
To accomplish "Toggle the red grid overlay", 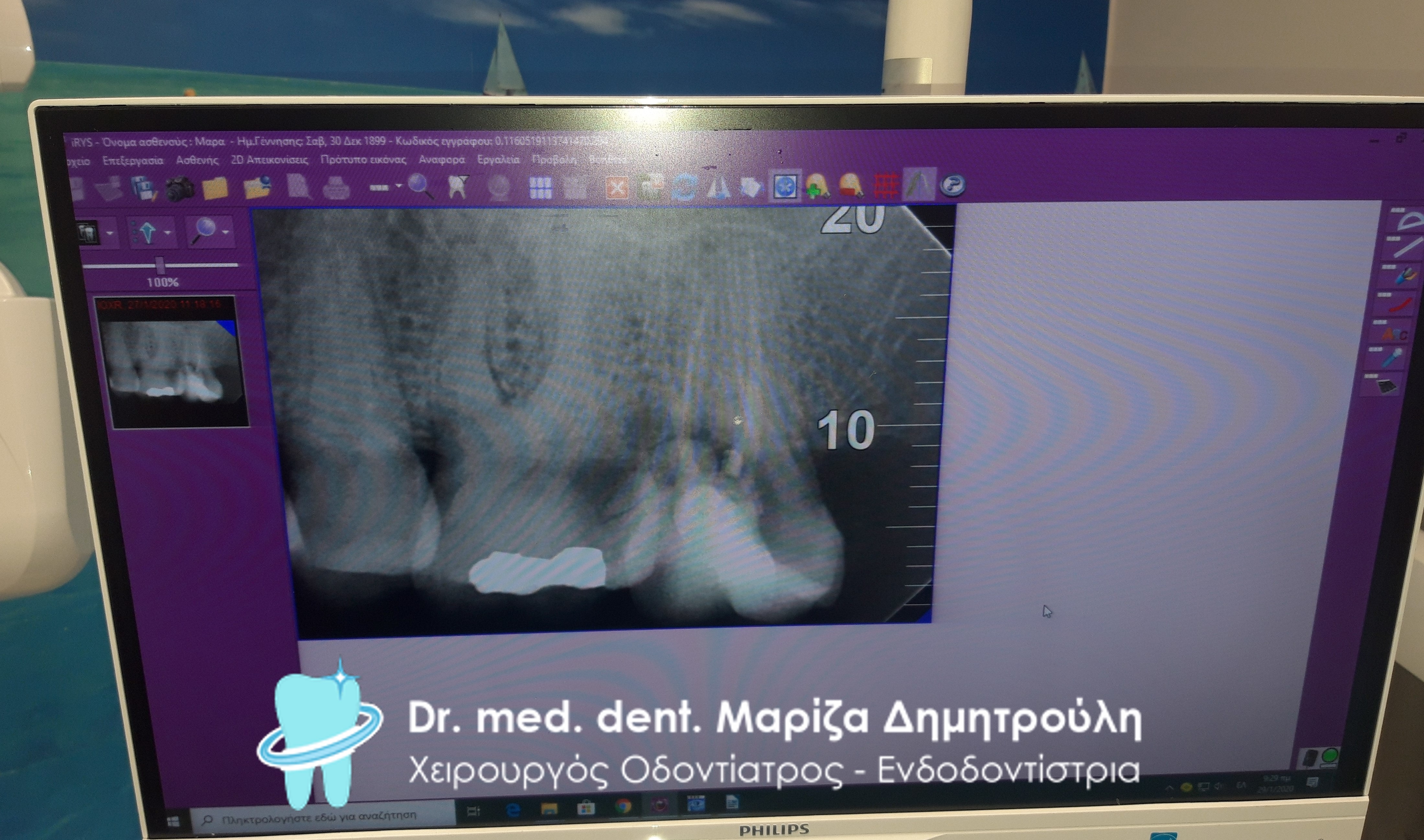I will (886, 185).
